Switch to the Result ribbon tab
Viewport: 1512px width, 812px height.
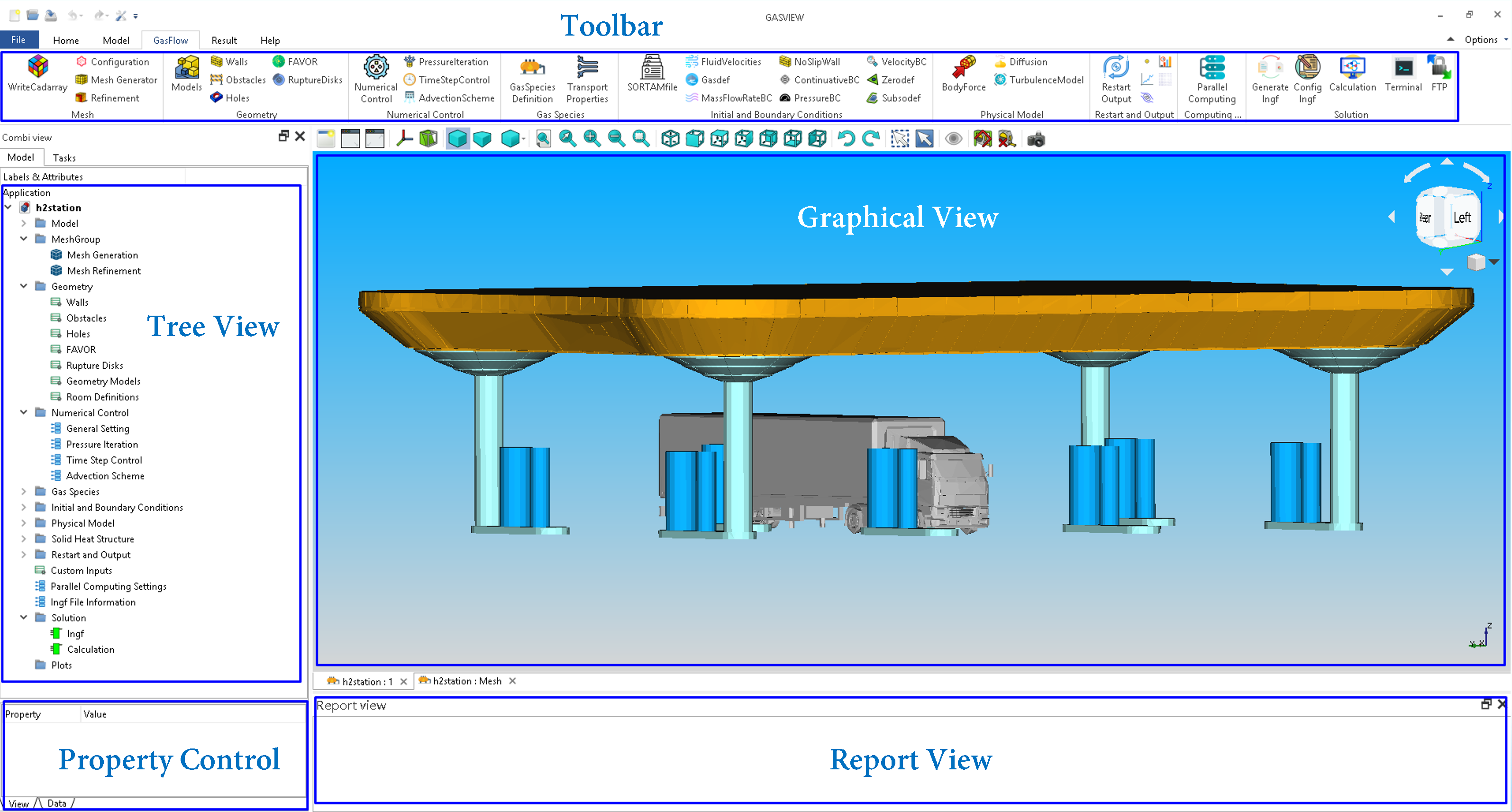[224, 40]
